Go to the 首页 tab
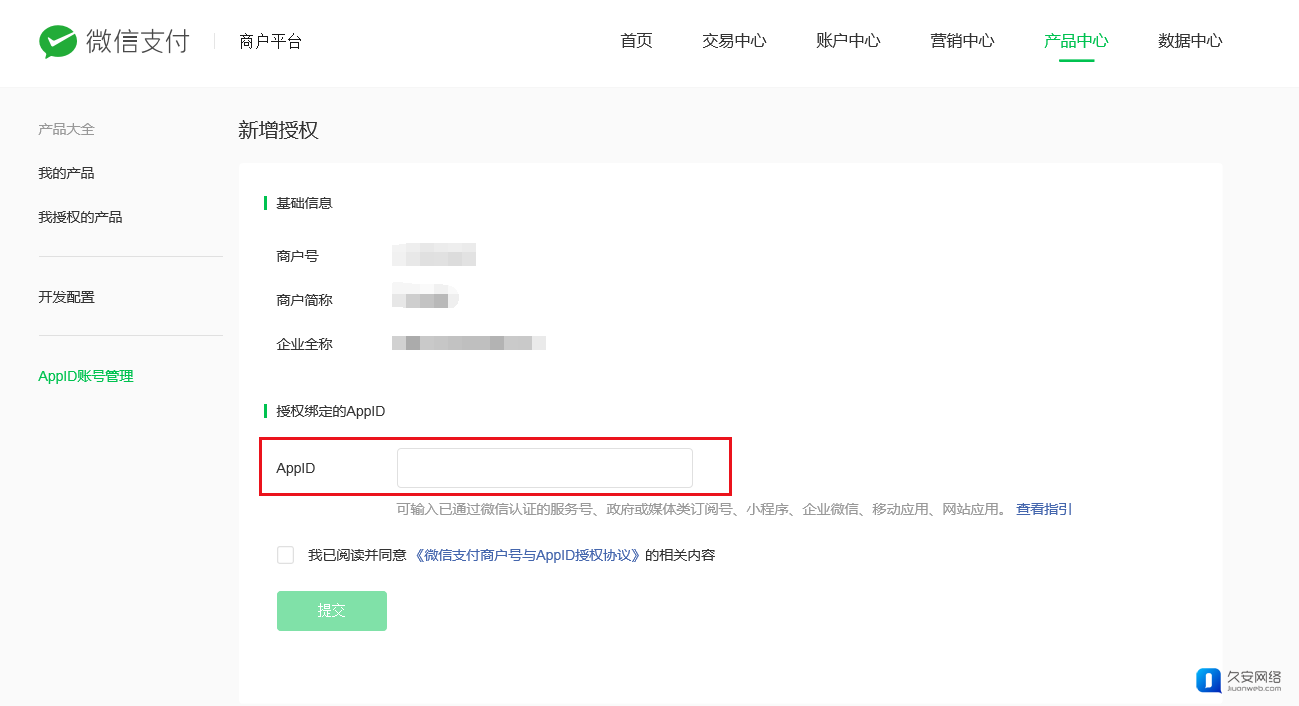This screenshot has height=706, width=1299. [x=636, y=41]
